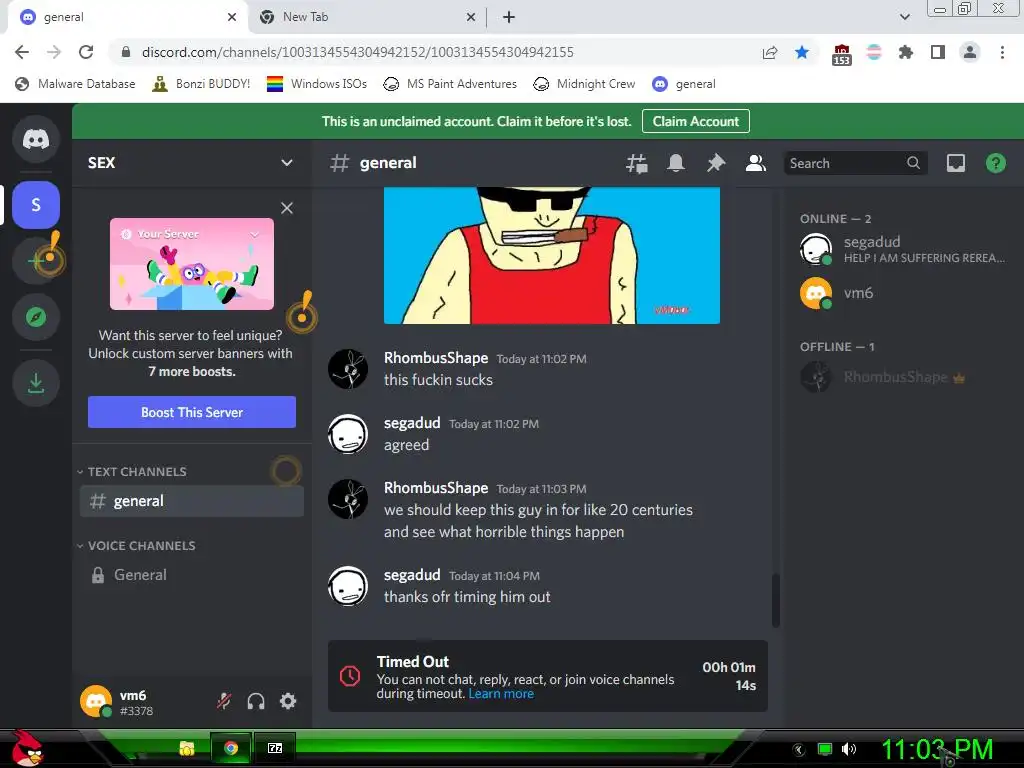Toggle bookmark star for this page

[802, 52]
